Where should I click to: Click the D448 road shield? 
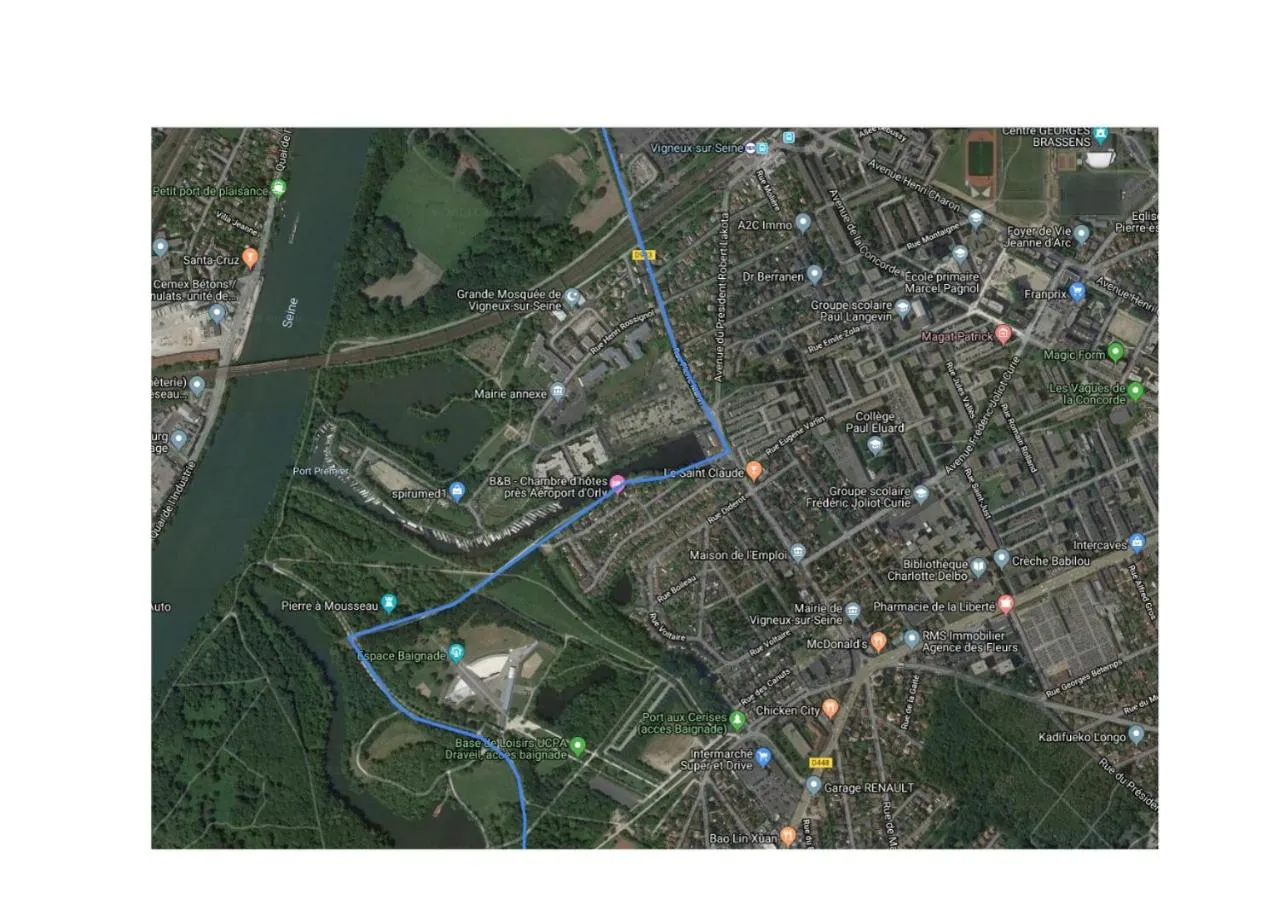coord(820,763)
